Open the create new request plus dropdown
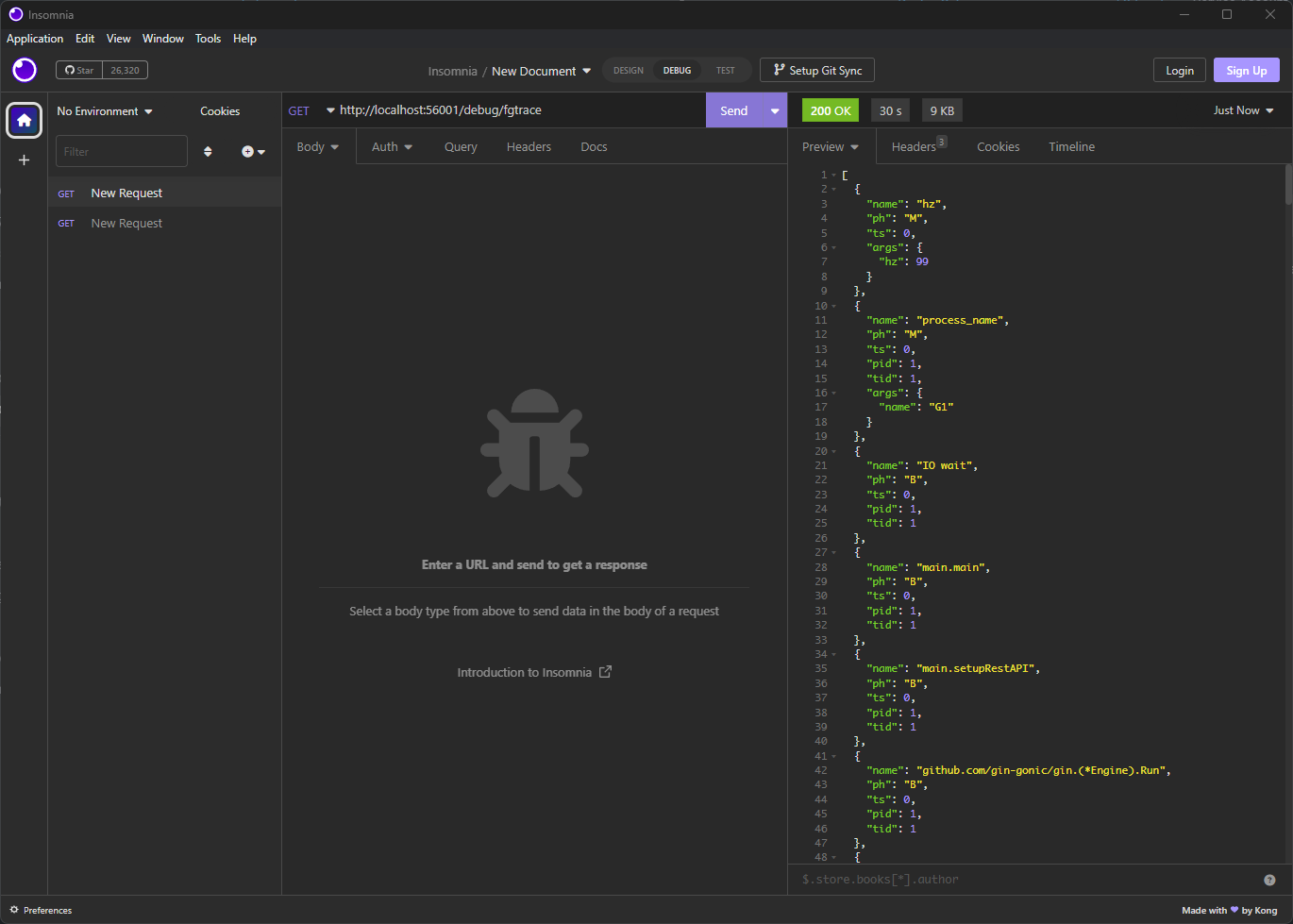The width and height of the screenshot is (1293, 924). 253,152
